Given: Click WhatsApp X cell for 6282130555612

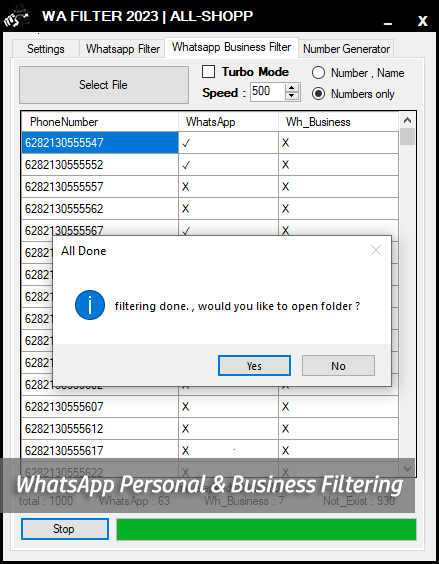Looking at the screenshot, I should pos(228,429).
